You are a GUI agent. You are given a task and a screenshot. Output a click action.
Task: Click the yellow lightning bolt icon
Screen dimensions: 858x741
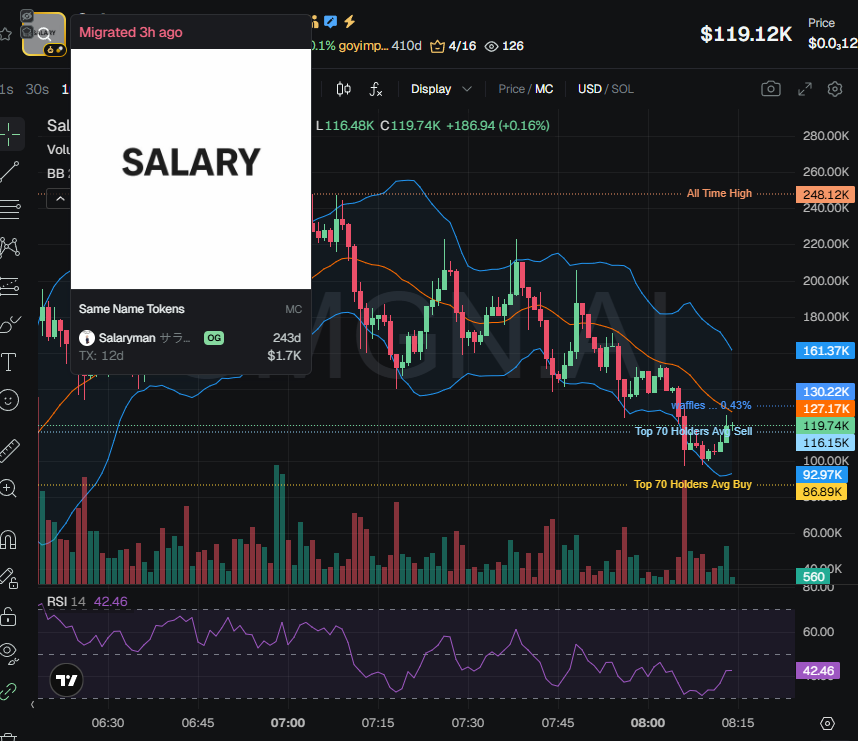[350, 21]
